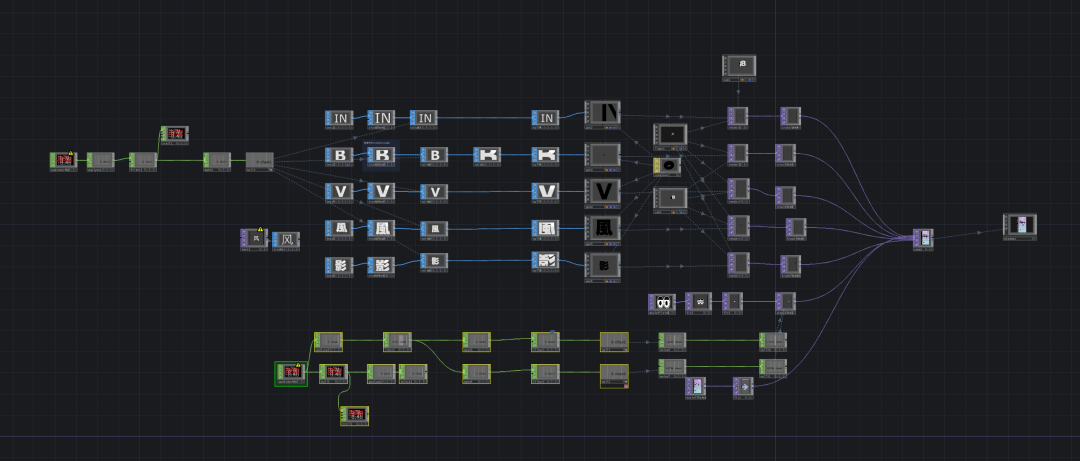
Task: Select the composite node where purple wires merge
Action: pos(923,238)
